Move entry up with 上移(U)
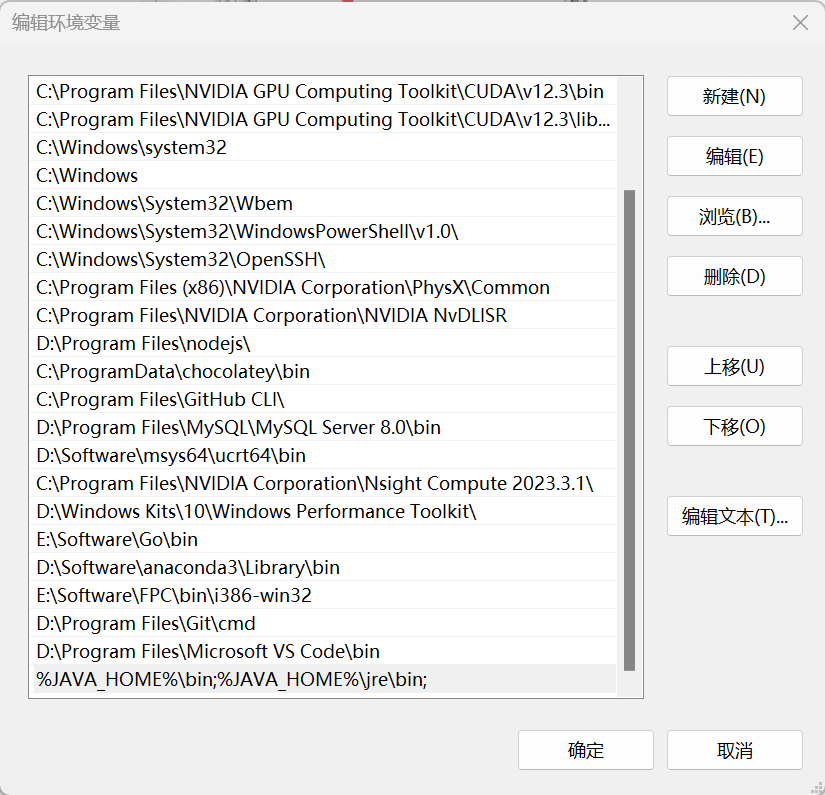The image size is (825, 795). (x=734, y=366)
